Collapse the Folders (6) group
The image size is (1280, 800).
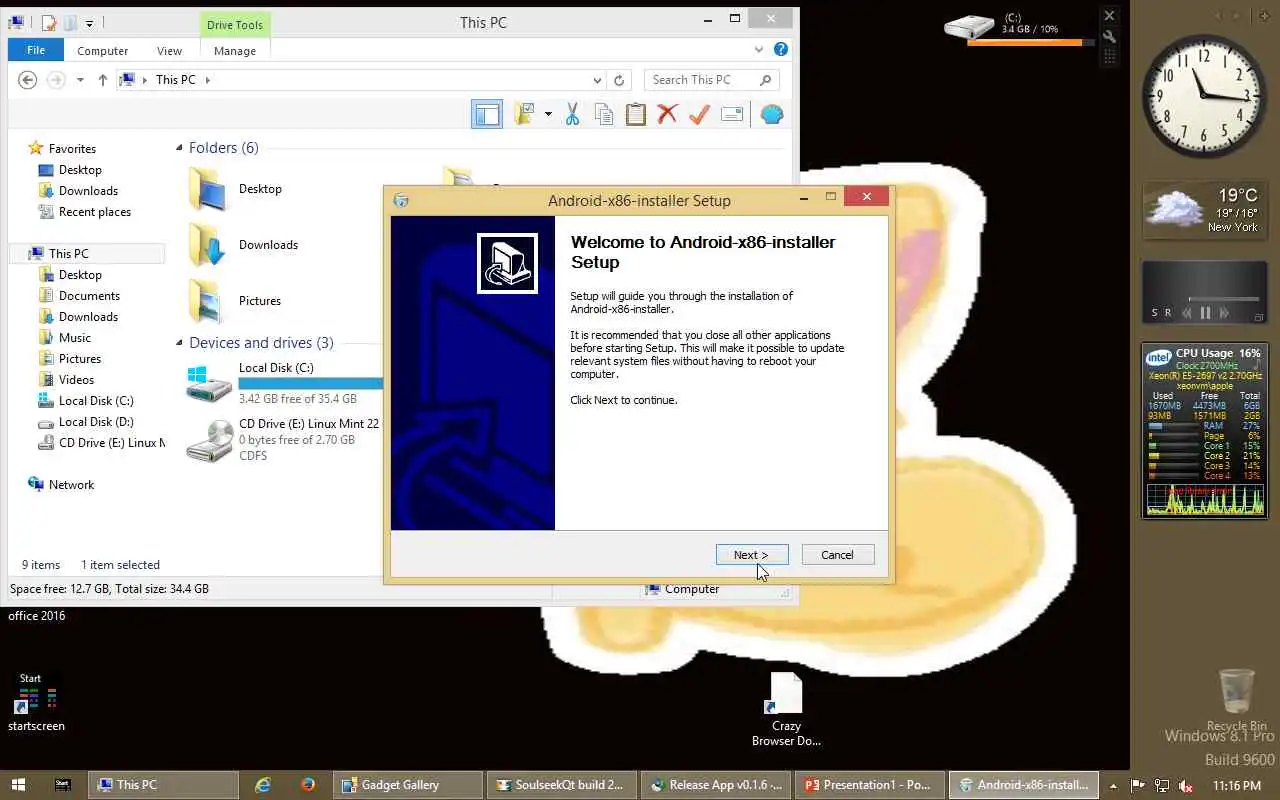pyautogui.click(x=179, y=148)
